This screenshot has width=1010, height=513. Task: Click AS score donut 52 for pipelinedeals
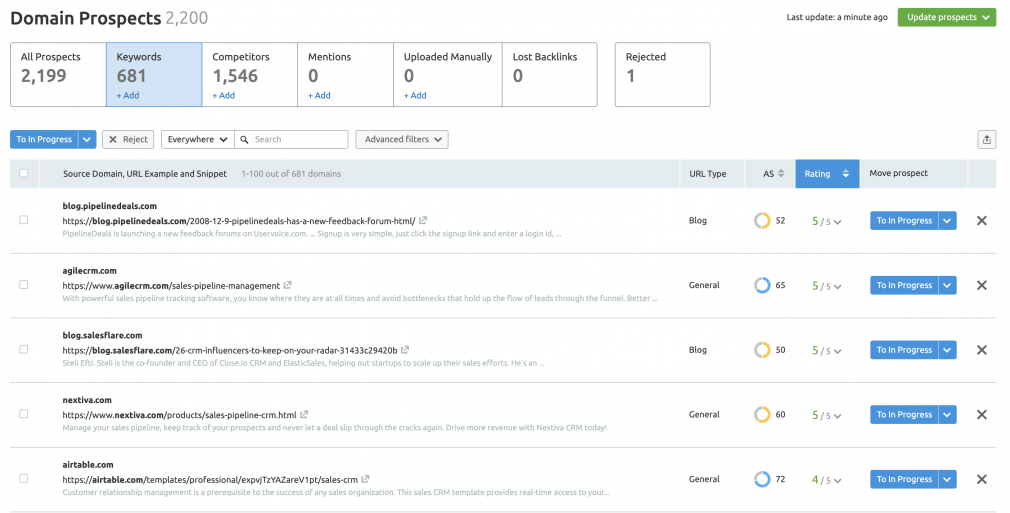(762, 220)
